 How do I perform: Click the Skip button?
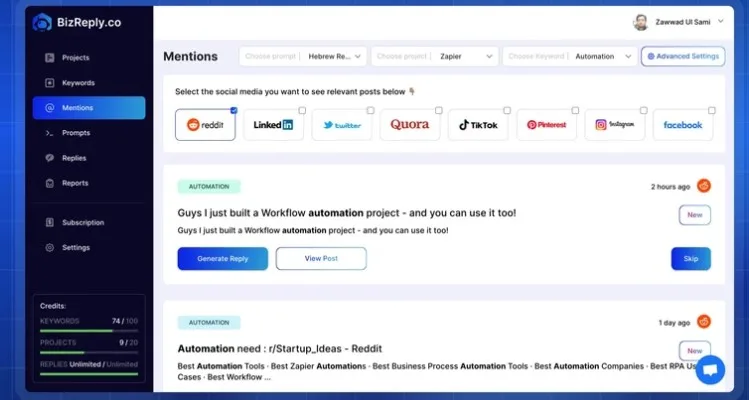coord(691,259)
